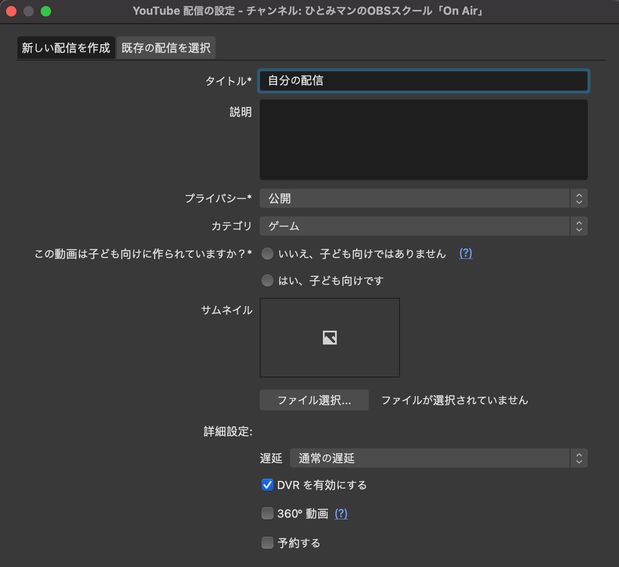Click the 詳細設定: section label
This screenshot has width=619, height=567.
tap(228, 432)
